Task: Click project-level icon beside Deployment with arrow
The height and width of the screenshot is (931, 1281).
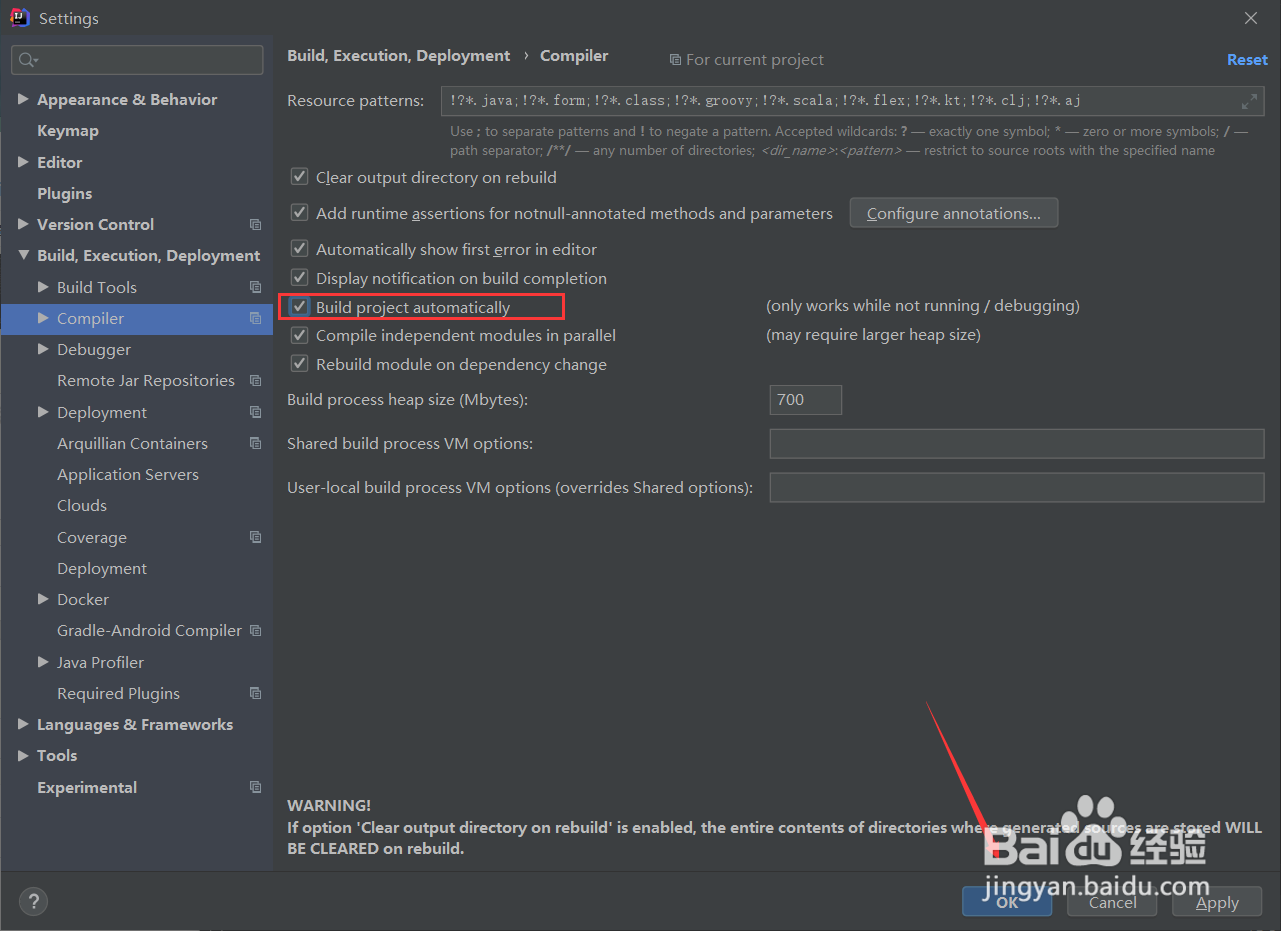Action: tap(255, 412)
